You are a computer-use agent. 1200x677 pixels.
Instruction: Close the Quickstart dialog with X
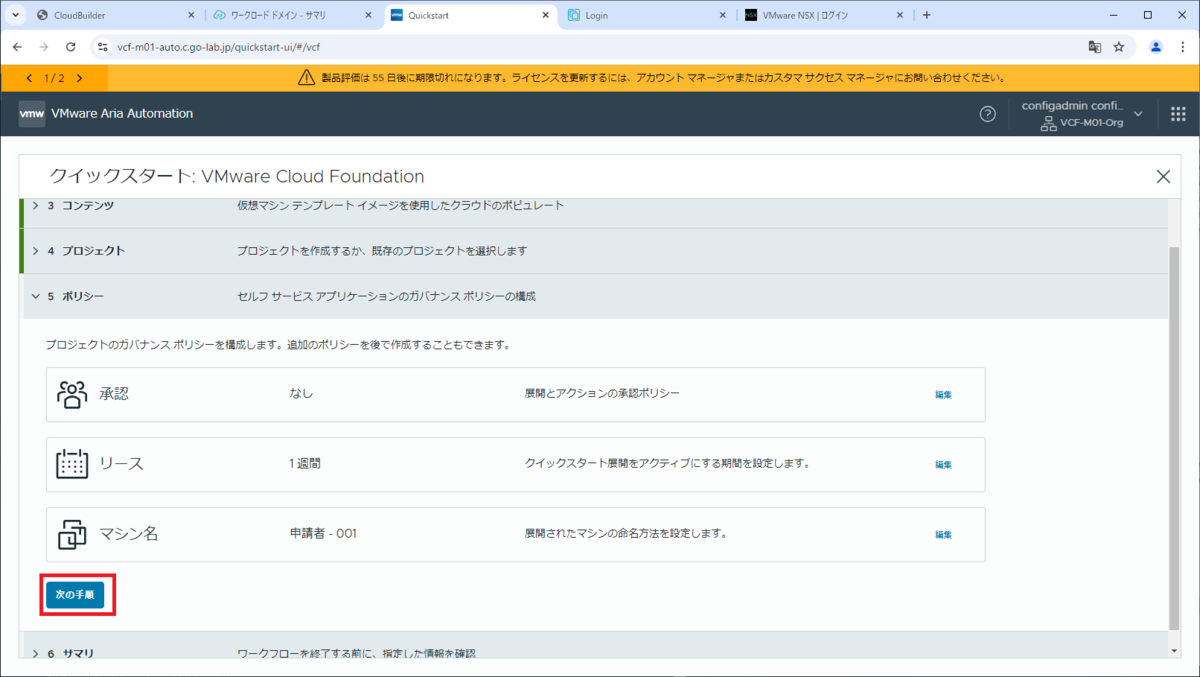click(x=1163, y=176)
